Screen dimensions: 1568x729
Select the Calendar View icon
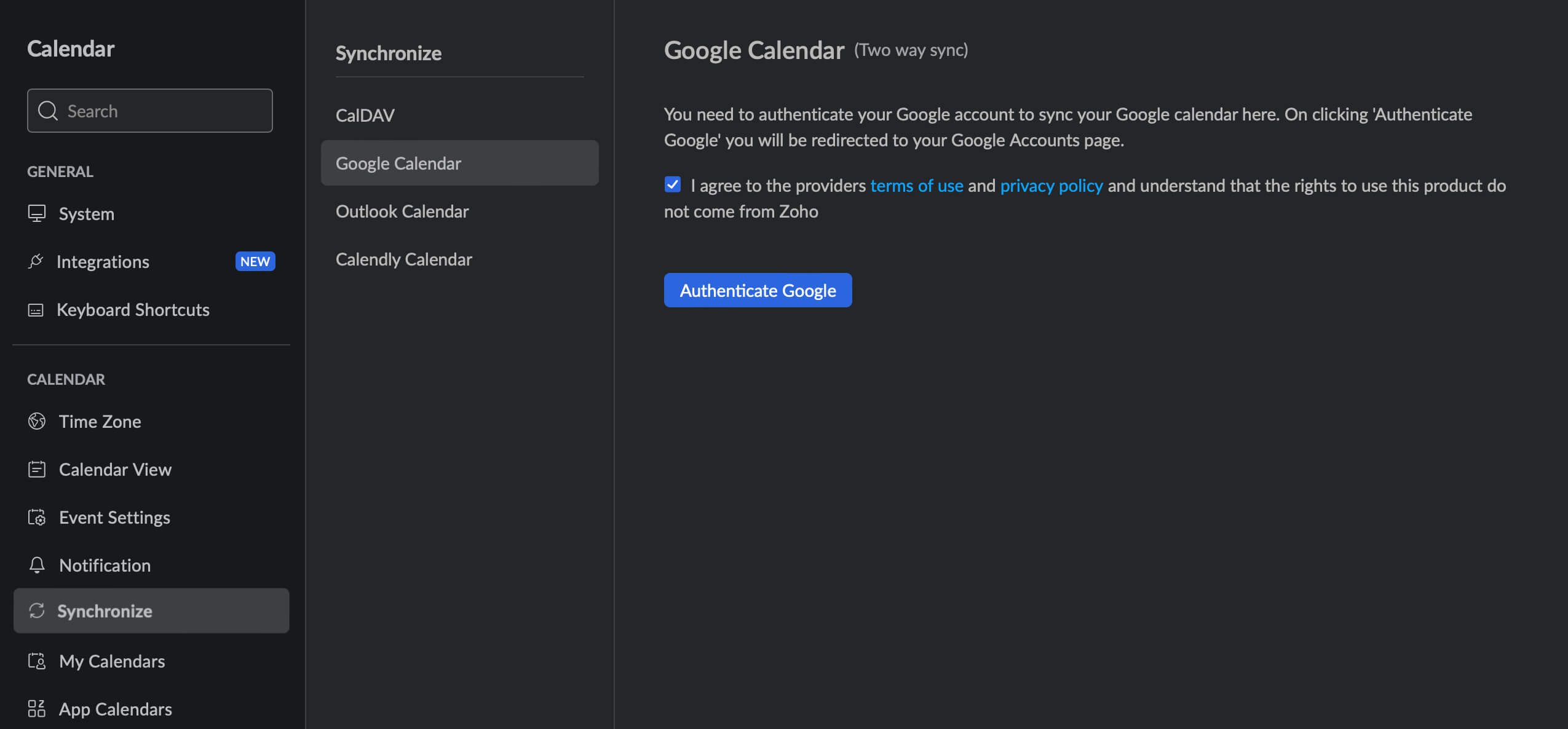click(38, 469)
